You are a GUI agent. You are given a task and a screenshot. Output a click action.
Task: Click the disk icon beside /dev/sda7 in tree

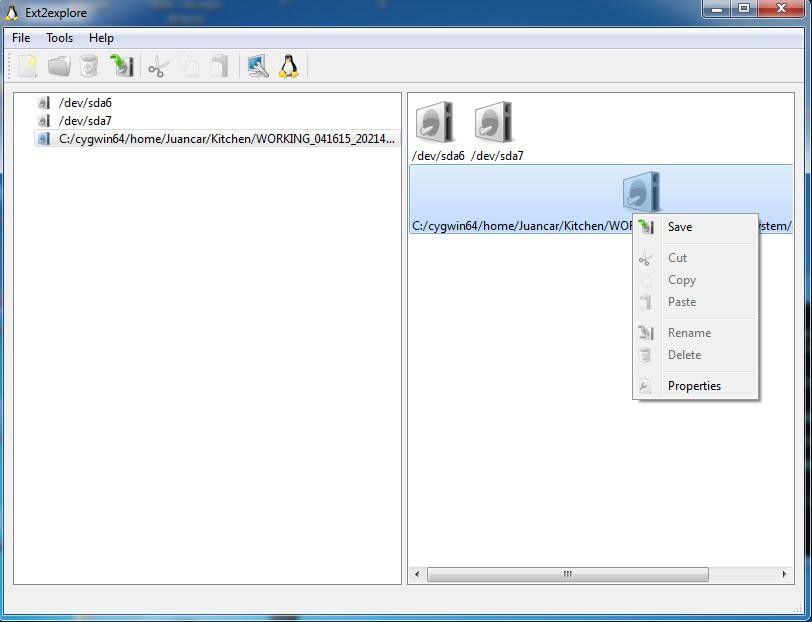tap(44, 121)
